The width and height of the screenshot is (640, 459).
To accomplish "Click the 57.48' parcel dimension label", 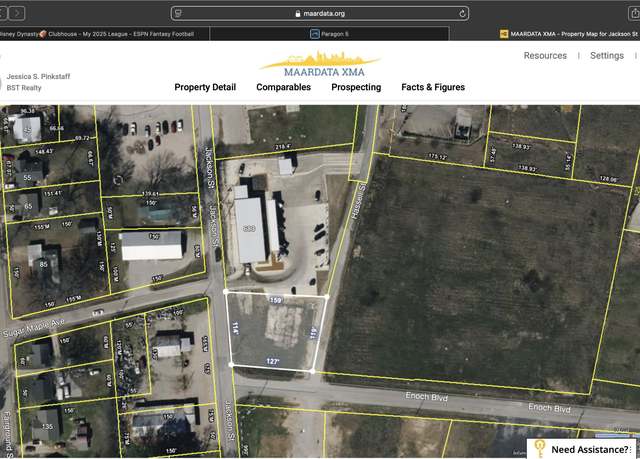I will pos(493,154).
